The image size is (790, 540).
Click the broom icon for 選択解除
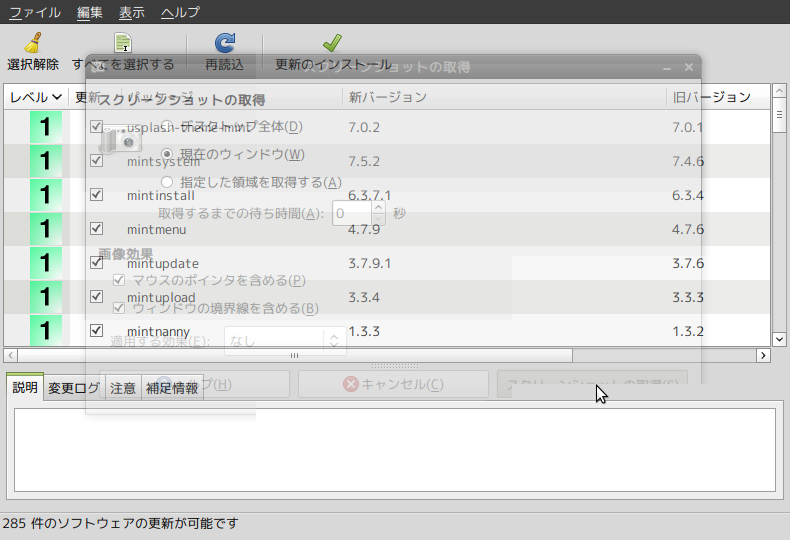tap(33, 43)
